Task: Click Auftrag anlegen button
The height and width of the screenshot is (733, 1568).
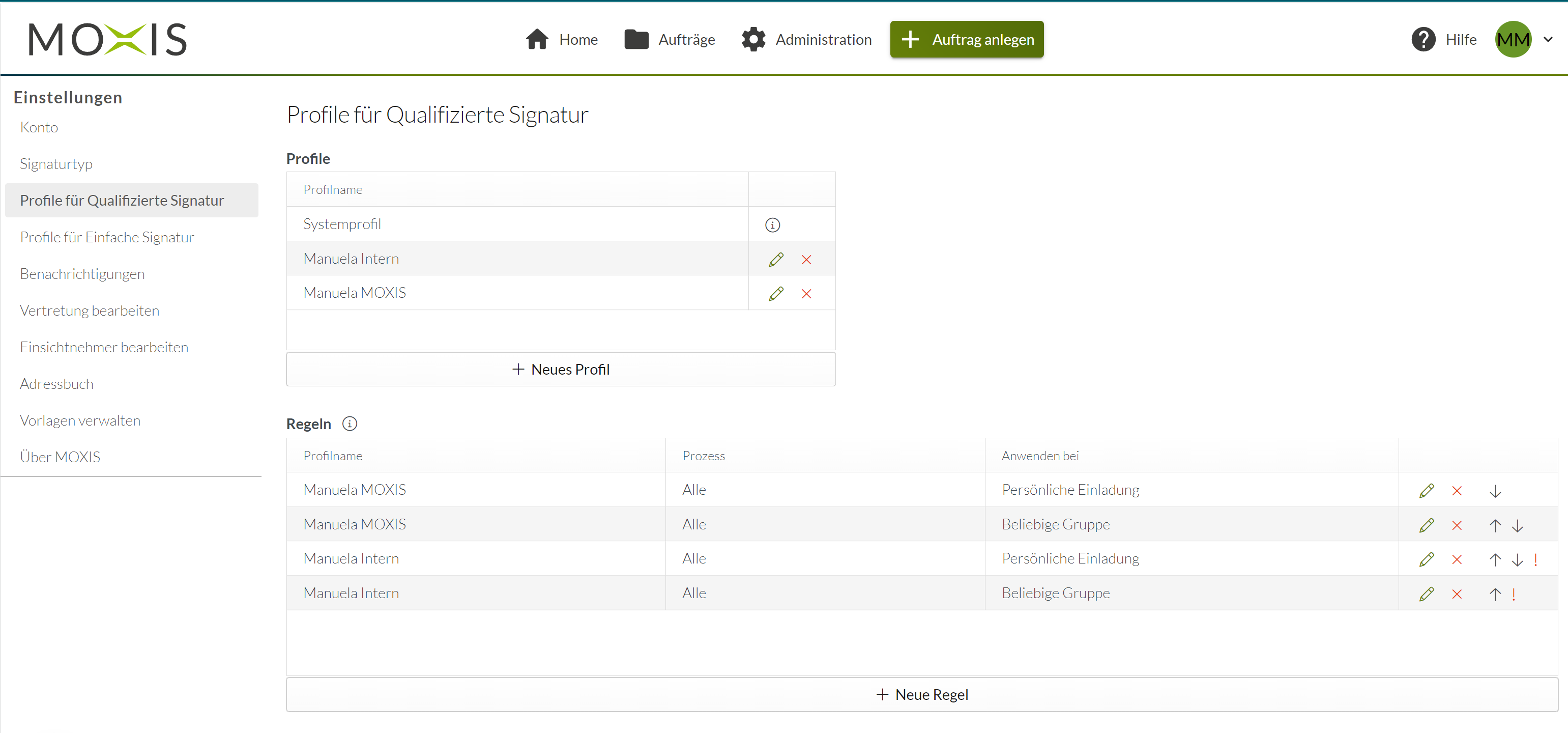Action: point(967,40)
